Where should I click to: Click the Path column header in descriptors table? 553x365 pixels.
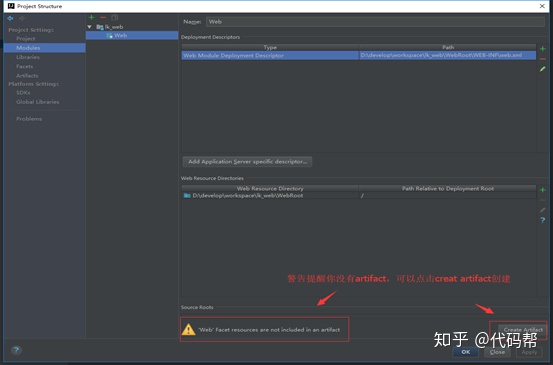[x=448, y=47]
